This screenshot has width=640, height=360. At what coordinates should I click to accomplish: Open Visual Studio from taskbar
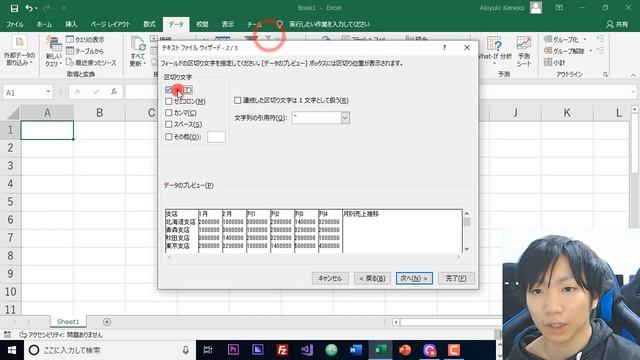pos(307,350)
